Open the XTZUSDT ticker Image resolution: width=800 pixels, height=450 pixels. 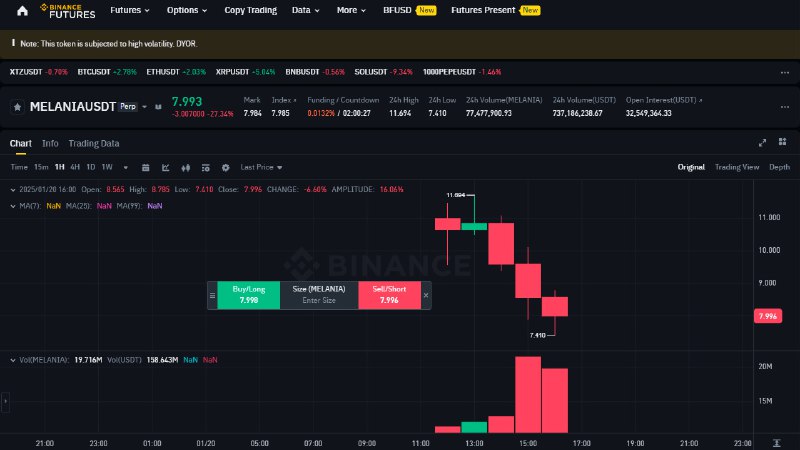pyautogui.click(x=39, y=72)
